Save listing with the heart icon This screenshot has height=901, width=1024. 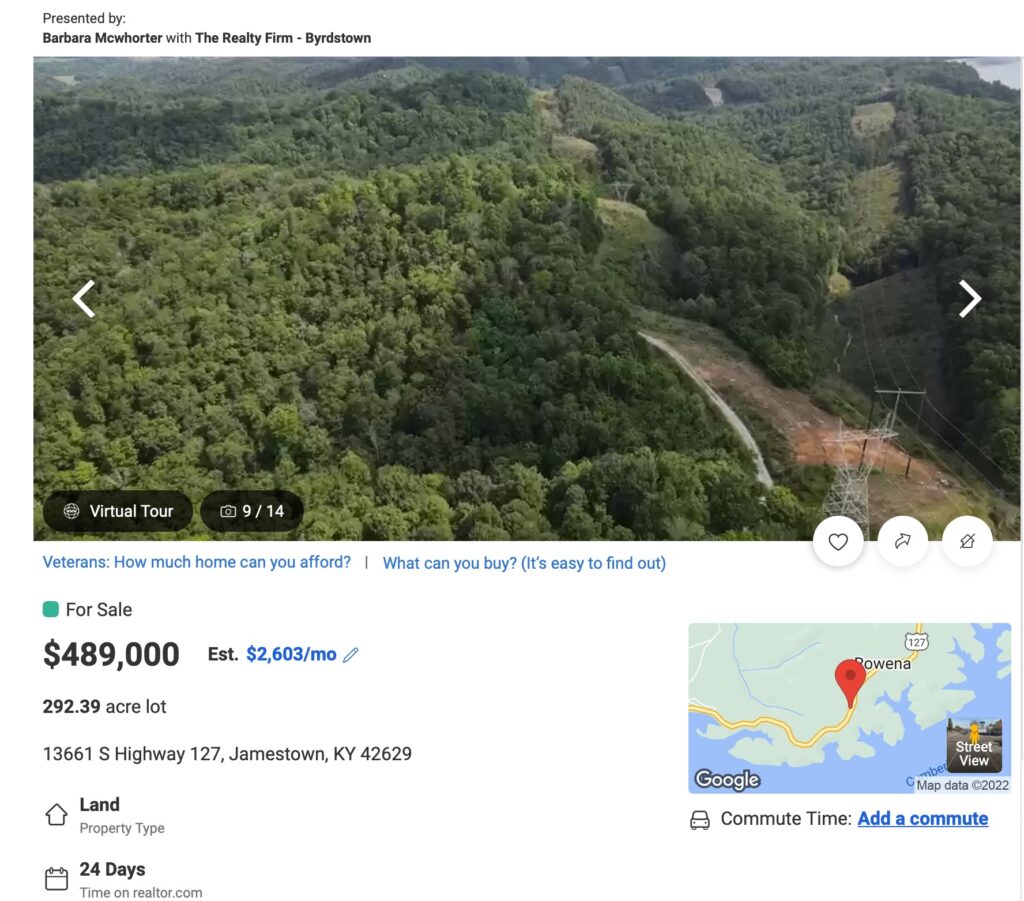(838, 541)
